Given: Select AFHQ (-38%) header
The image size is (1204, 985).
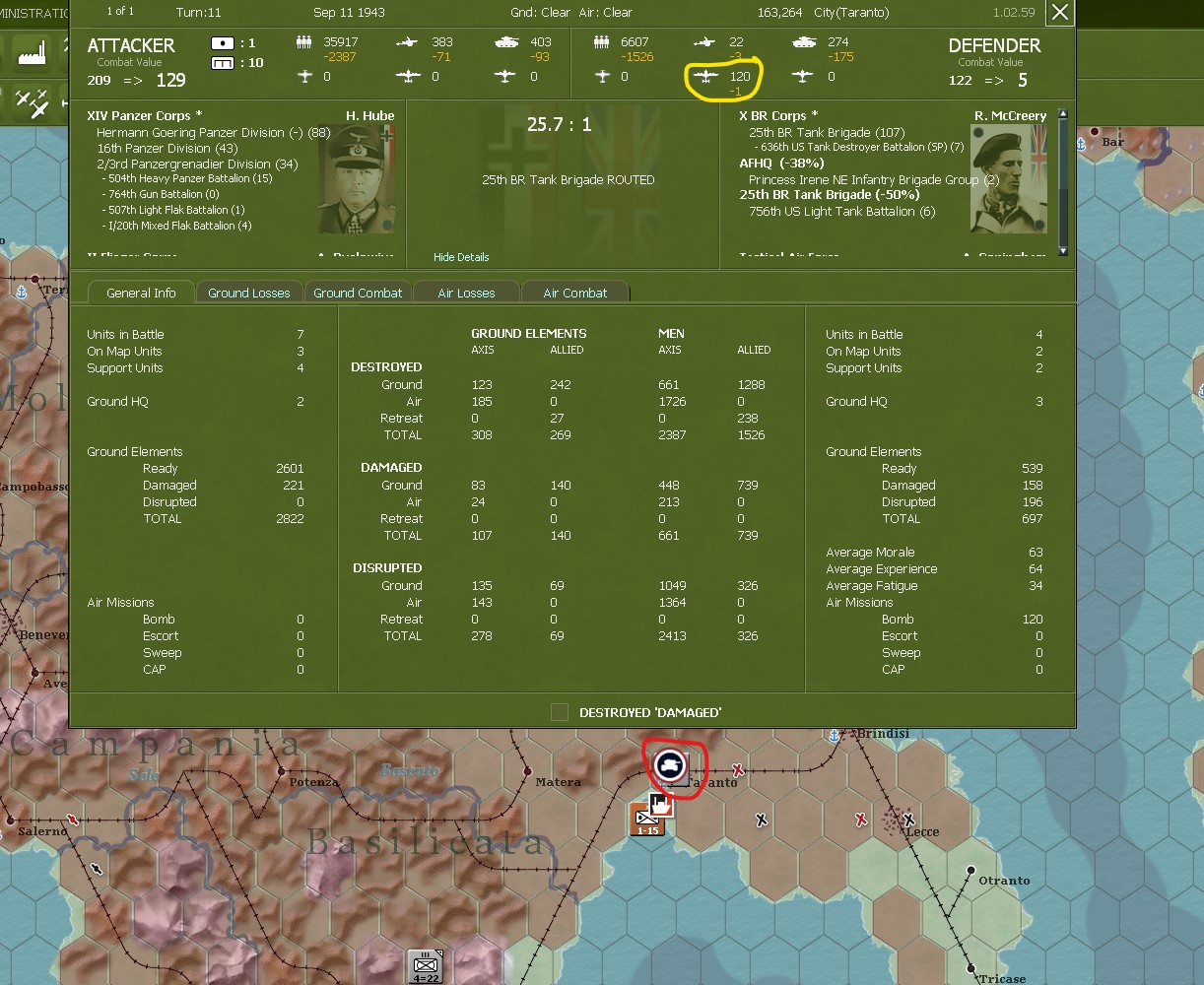Looking at the screenshot, I should [781, 164].
